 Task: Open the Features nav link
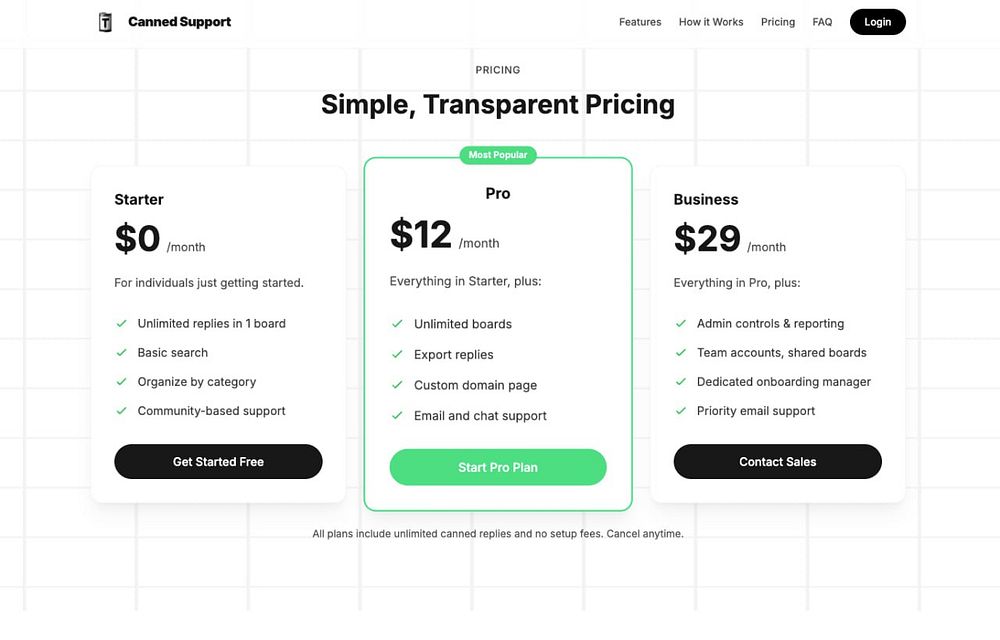coord(640,22)
